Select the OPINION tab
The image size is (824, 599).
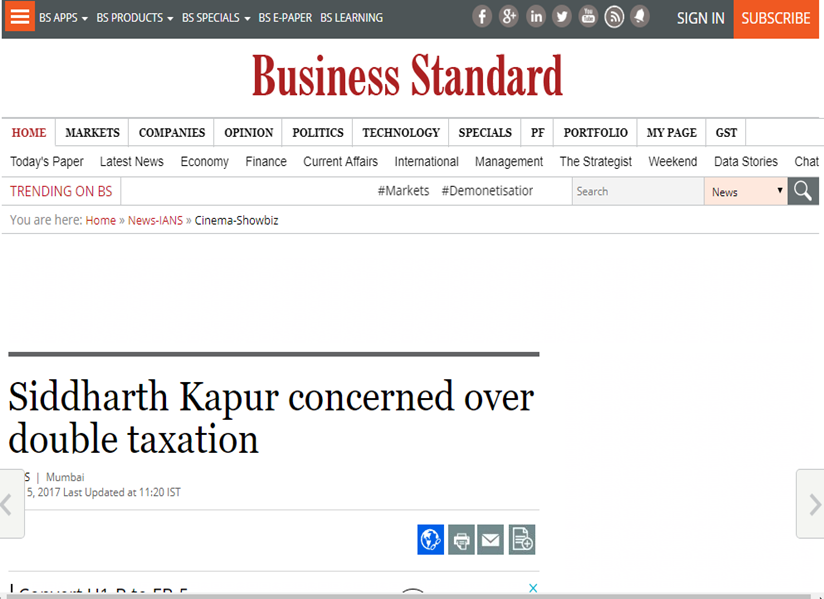[249, 133]
